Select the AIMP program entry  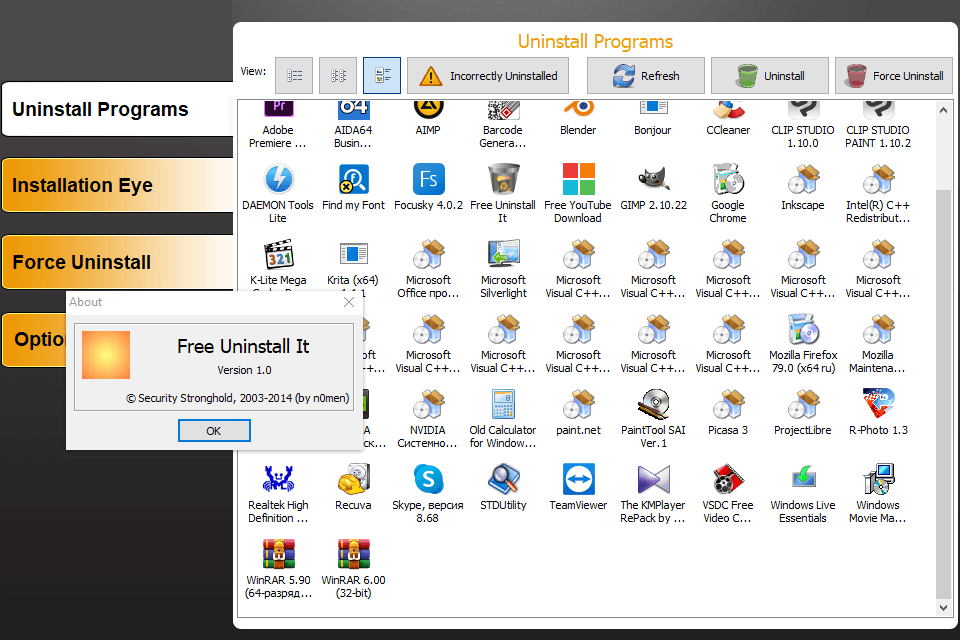coord(428,119)
